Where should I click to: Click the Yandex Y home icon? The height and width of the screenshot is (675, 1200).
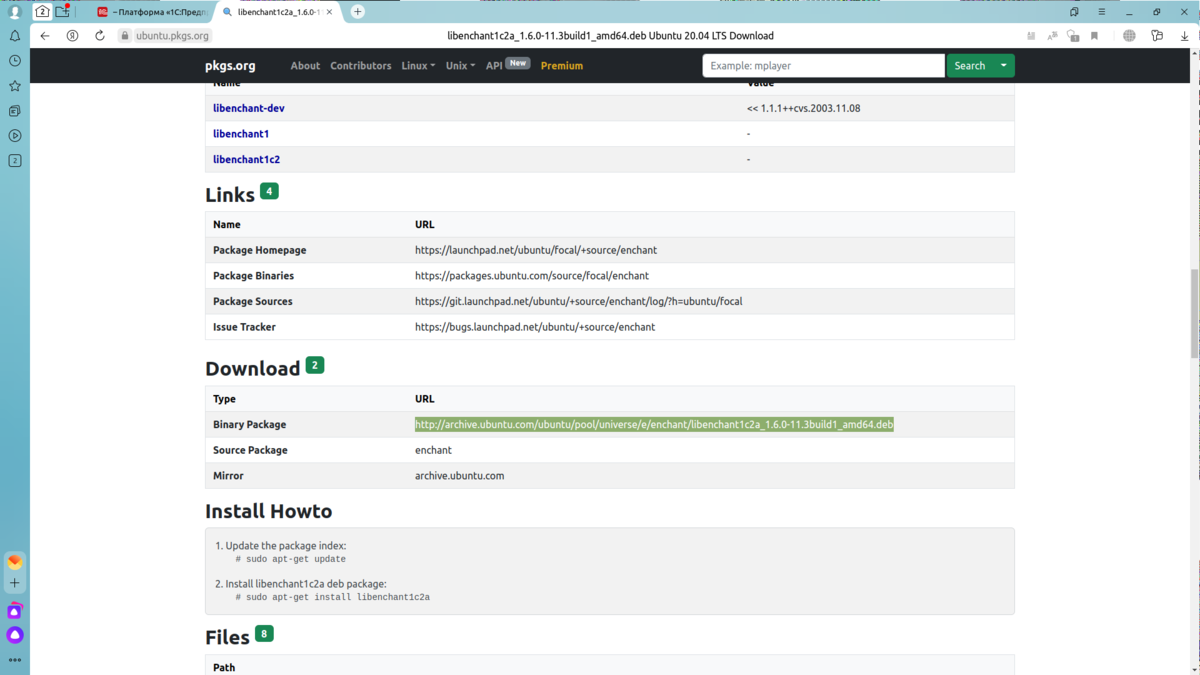tap(72, 35)
